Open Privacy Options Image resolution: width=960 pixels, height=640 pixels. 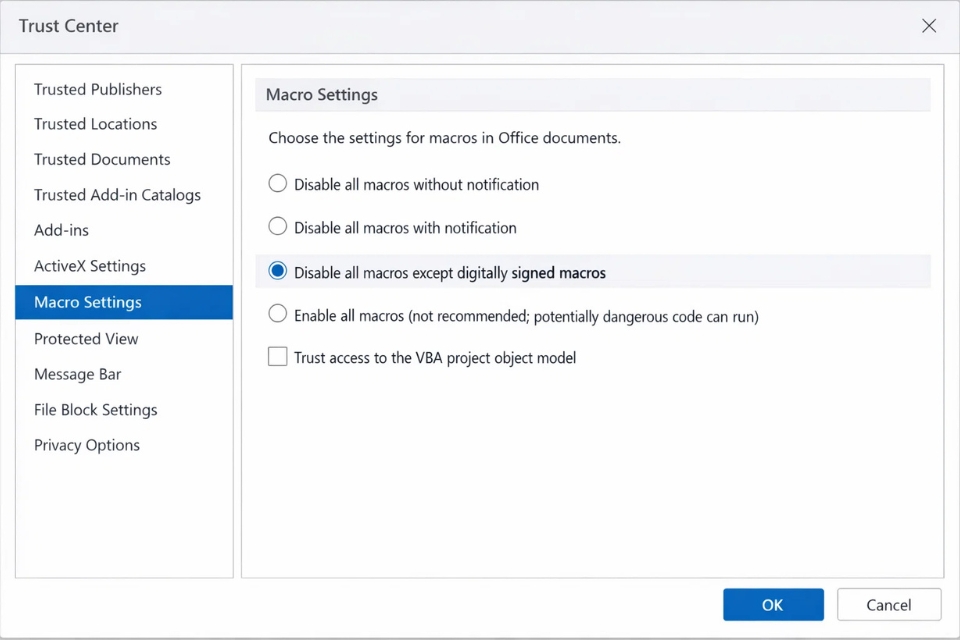pyautogui.click(x=86, y=445)
